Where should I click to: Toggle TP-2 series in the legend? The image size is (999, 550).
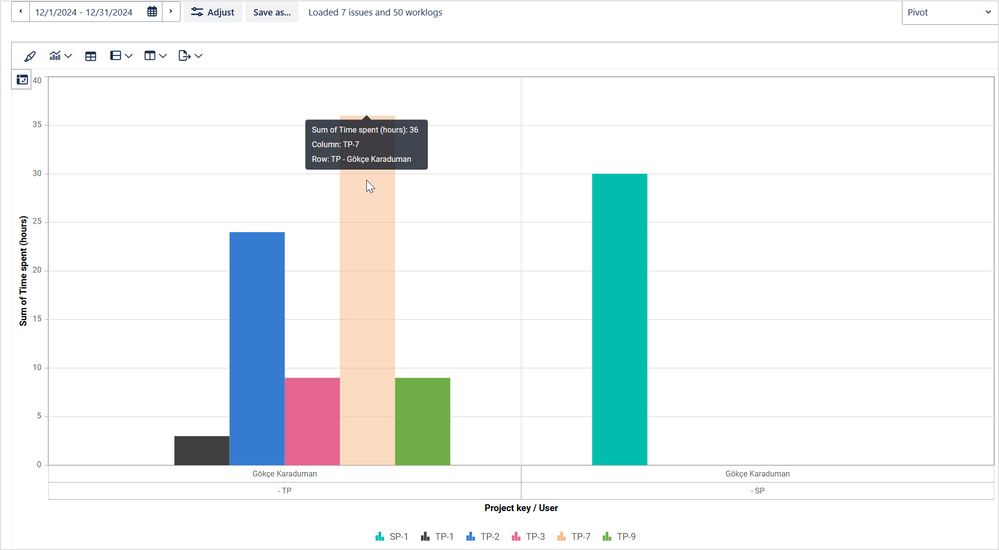pyautogui.click(x=482, y=537)
